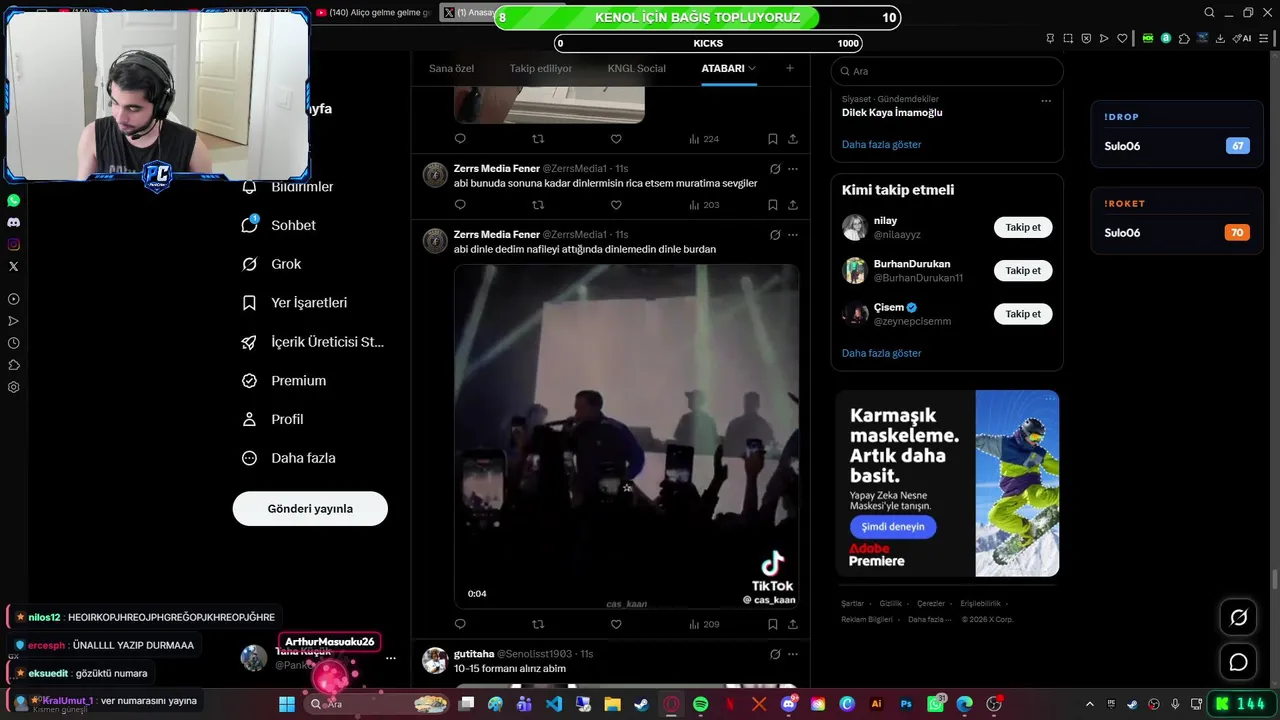Like the post with 224 views
Viewport: 1280px width, 720px height.
tap(616, 139)
